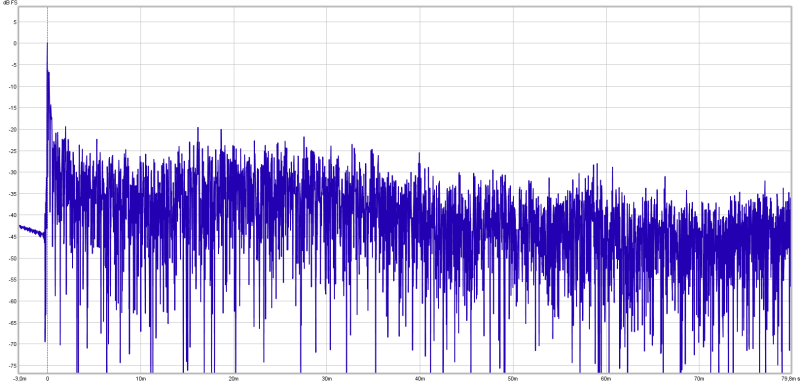The image size is (800, 383).
Task: Click the -60 label on the vertical axis
Action: pyautogui.click(x=13, y=301)
